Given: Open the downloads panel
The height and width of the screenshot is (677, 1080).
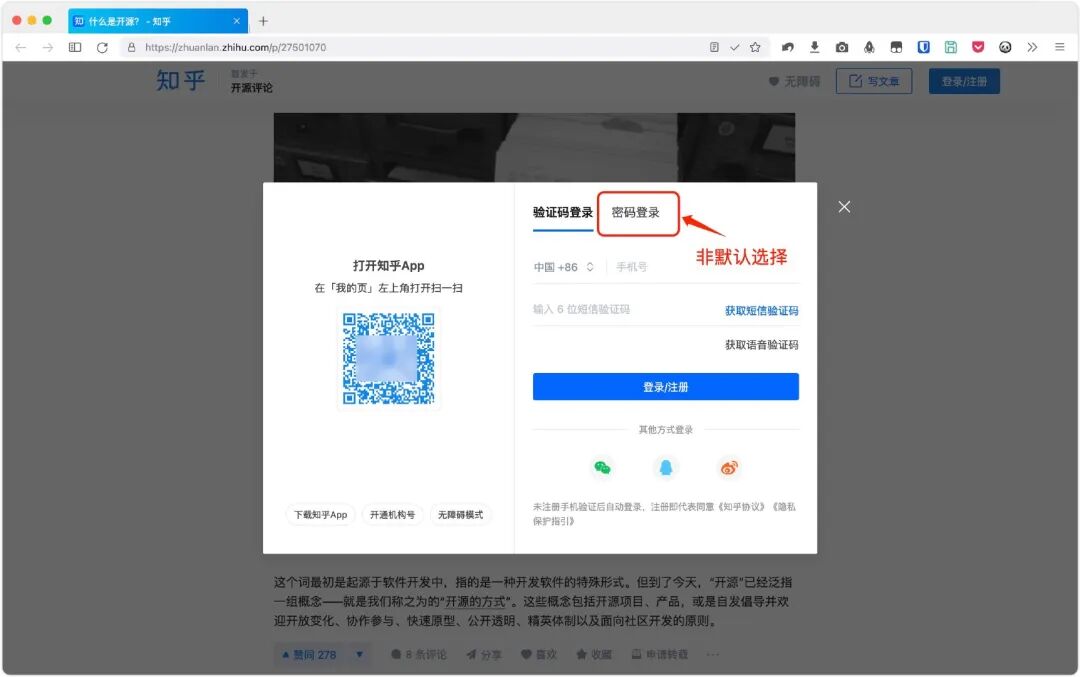Looking at the screenshot, I should pos(815,48).
